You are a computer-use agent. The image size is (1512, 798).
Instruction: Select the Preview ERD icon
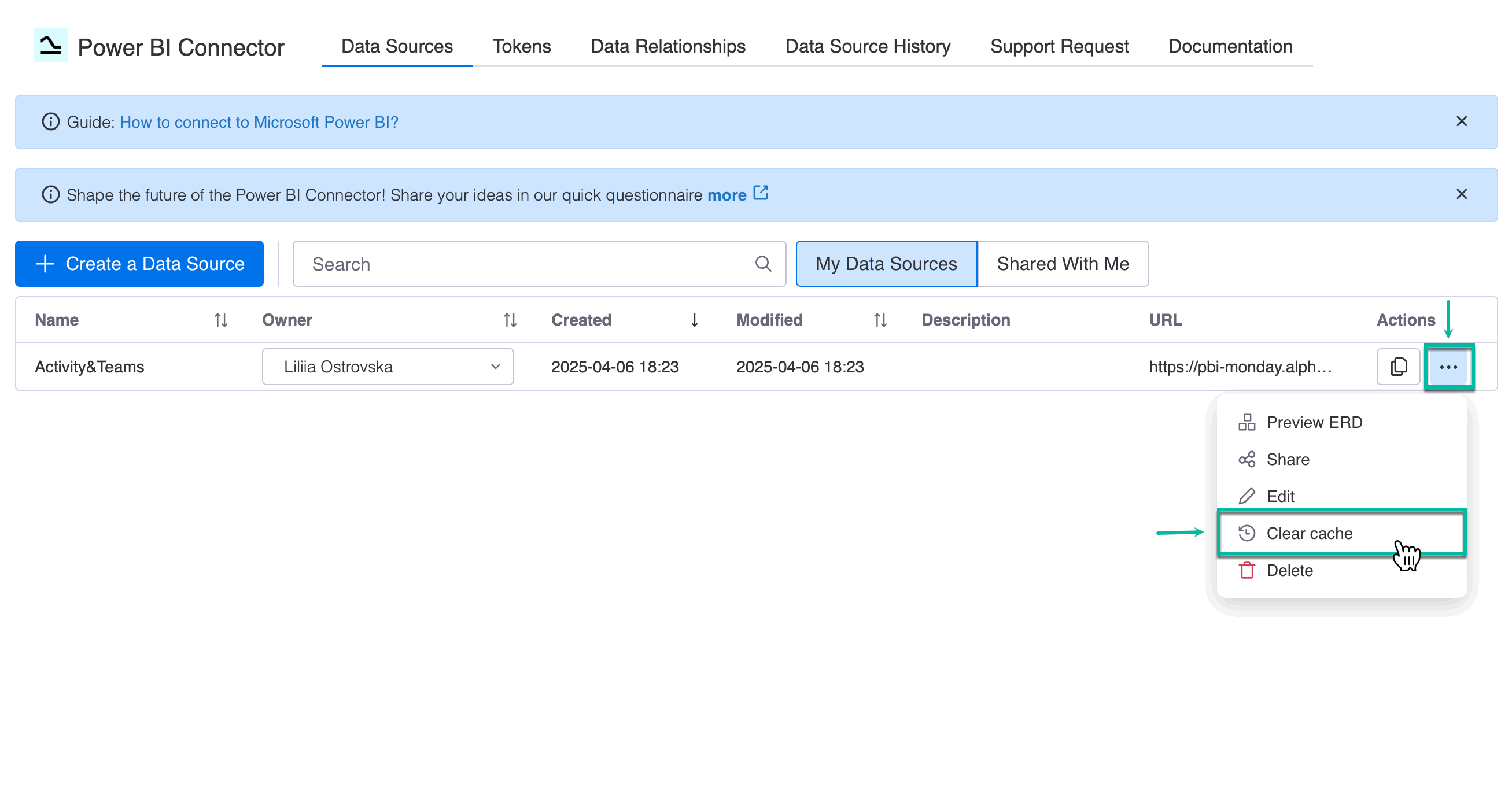(1247, 422)
